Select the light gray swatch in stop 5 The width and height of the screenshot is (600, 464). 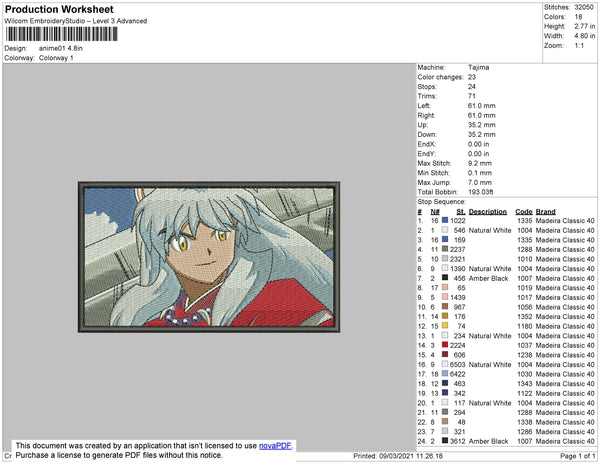[x=445, y=259]
